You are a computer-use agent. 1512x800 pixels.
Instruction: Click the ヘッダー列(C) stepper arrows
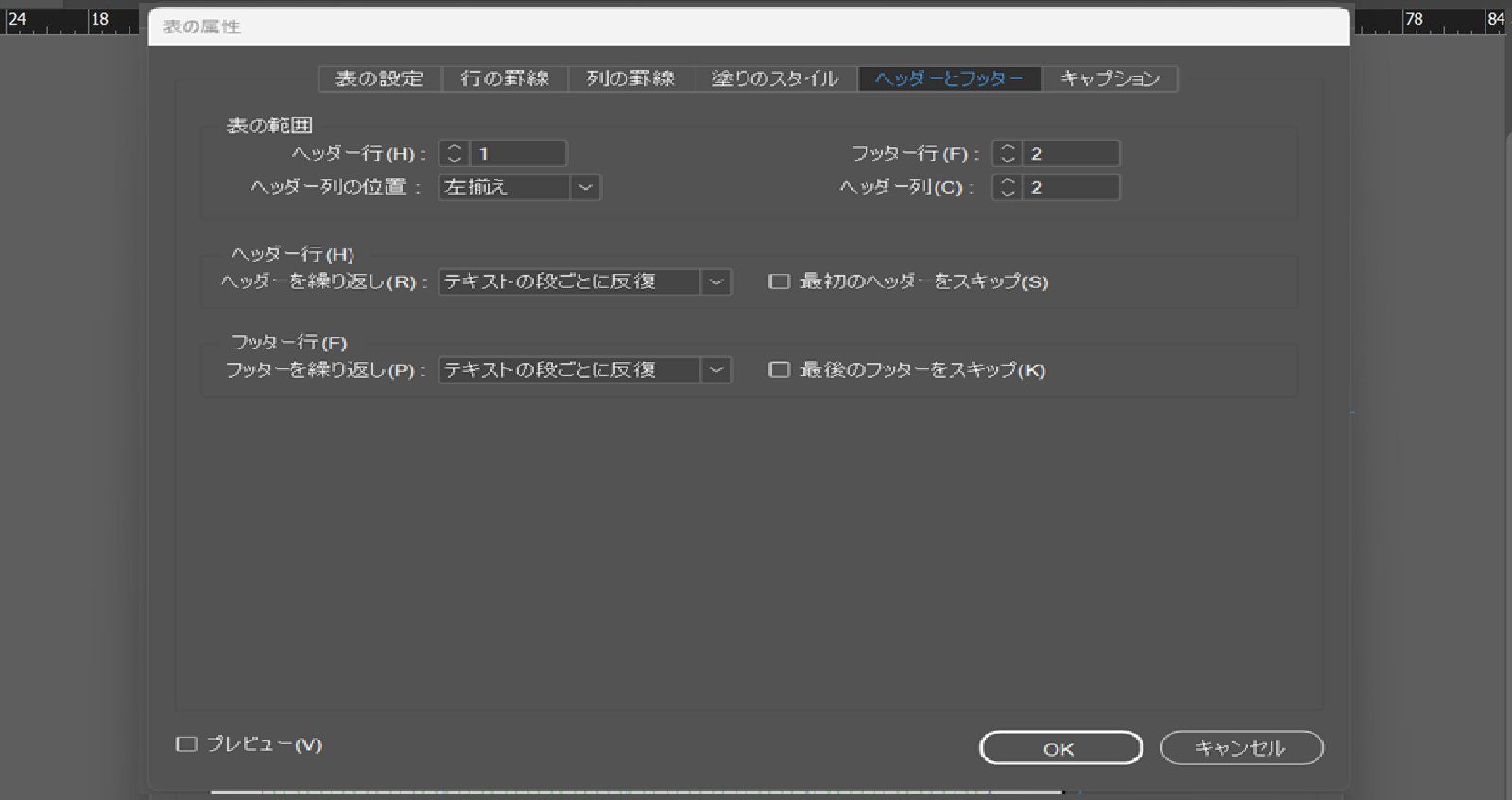(x=1007, y=187)
